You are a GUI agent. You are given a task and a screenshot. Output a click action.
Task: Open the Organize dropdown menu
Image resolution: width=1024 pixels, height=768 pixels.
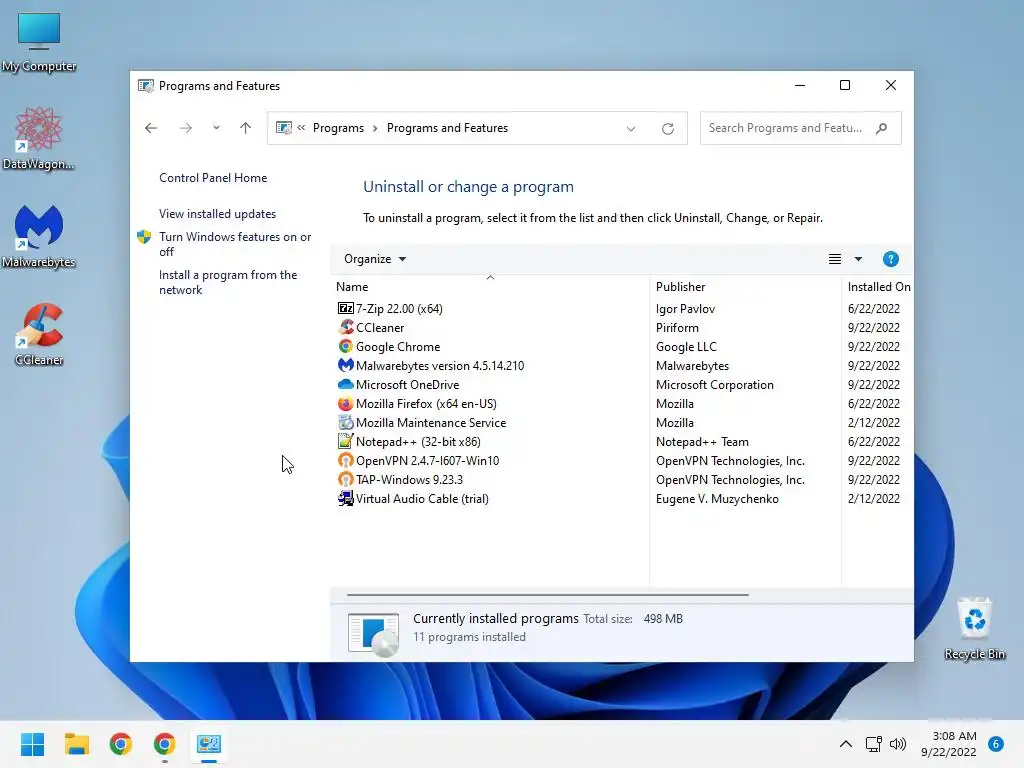pos(375,259)
